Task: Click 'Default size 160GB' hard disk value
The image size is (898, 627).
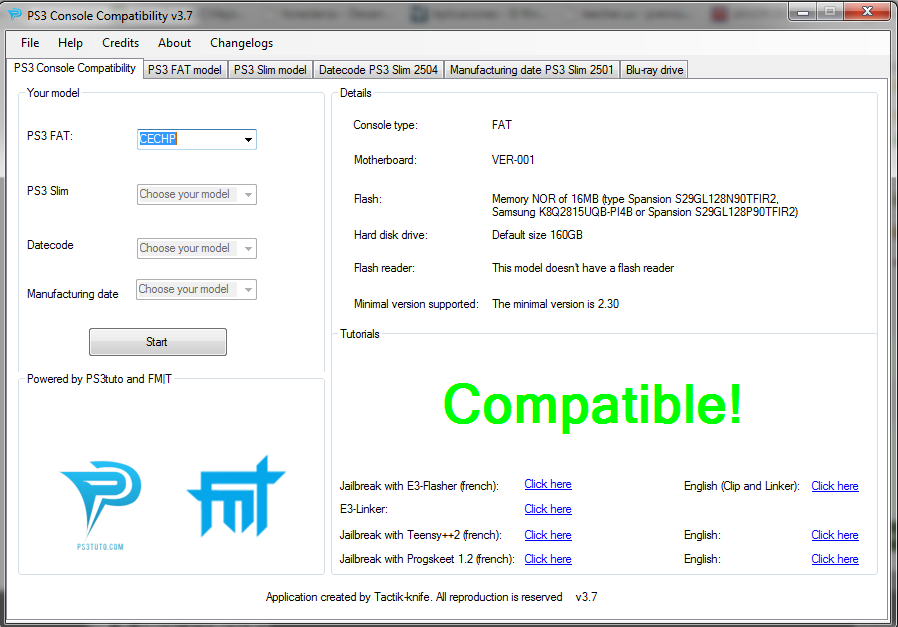Action: [537, 235]
